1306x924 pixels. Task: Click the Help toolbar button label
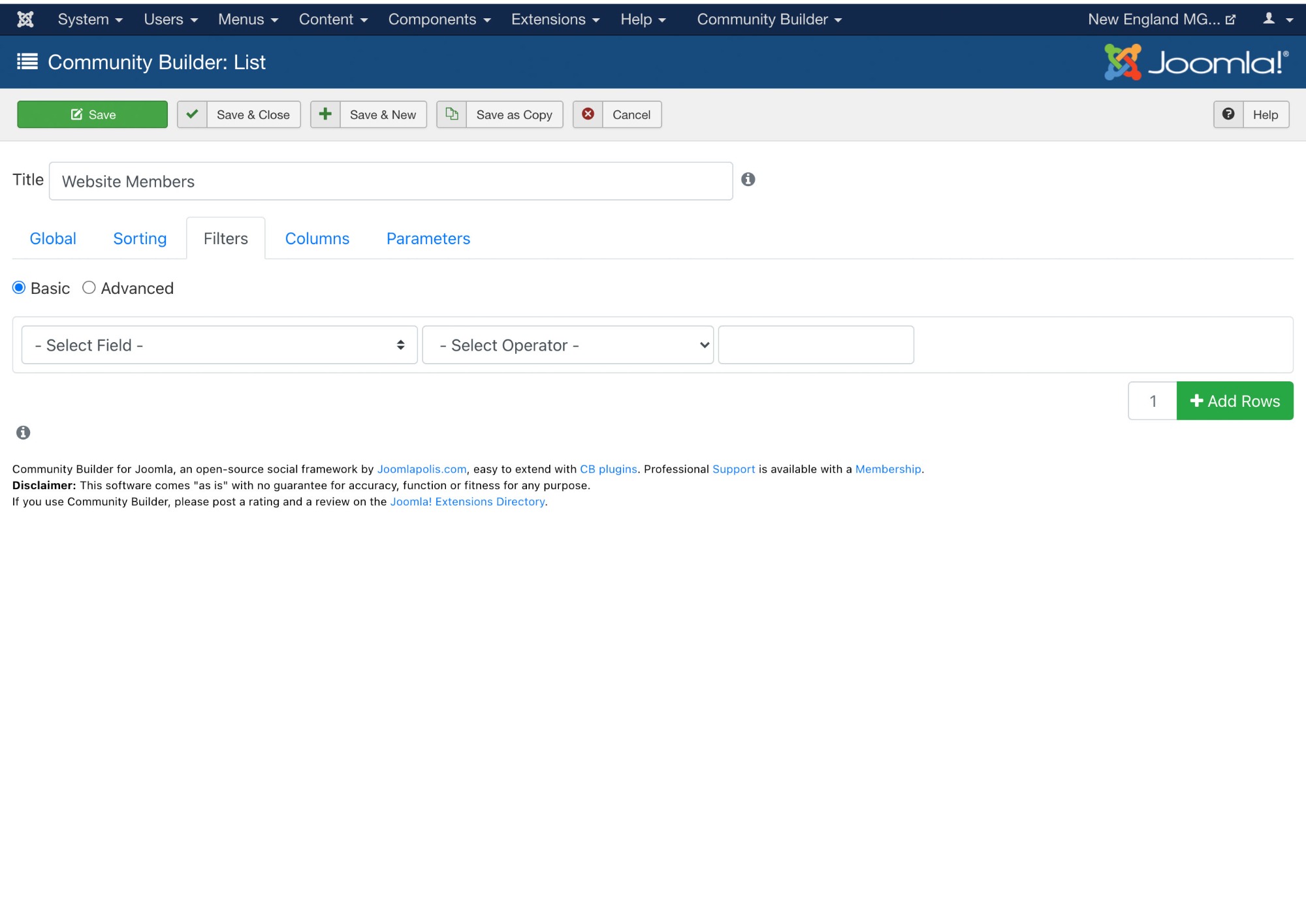pos(1266,115)
